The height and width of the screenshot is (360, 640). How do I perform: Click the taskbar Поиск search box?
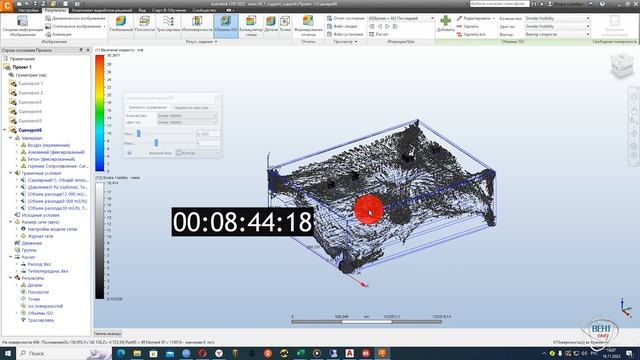coord(64,353)
